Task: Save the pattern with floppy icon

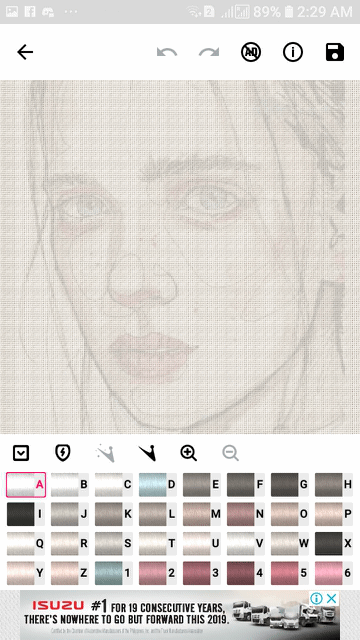Action: [x=335, y=52]
